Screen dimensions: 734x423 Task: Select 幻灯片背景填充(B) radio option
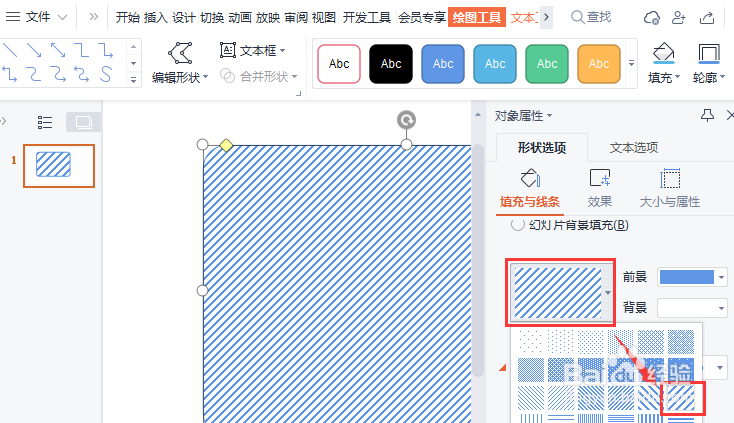(570, 225)
